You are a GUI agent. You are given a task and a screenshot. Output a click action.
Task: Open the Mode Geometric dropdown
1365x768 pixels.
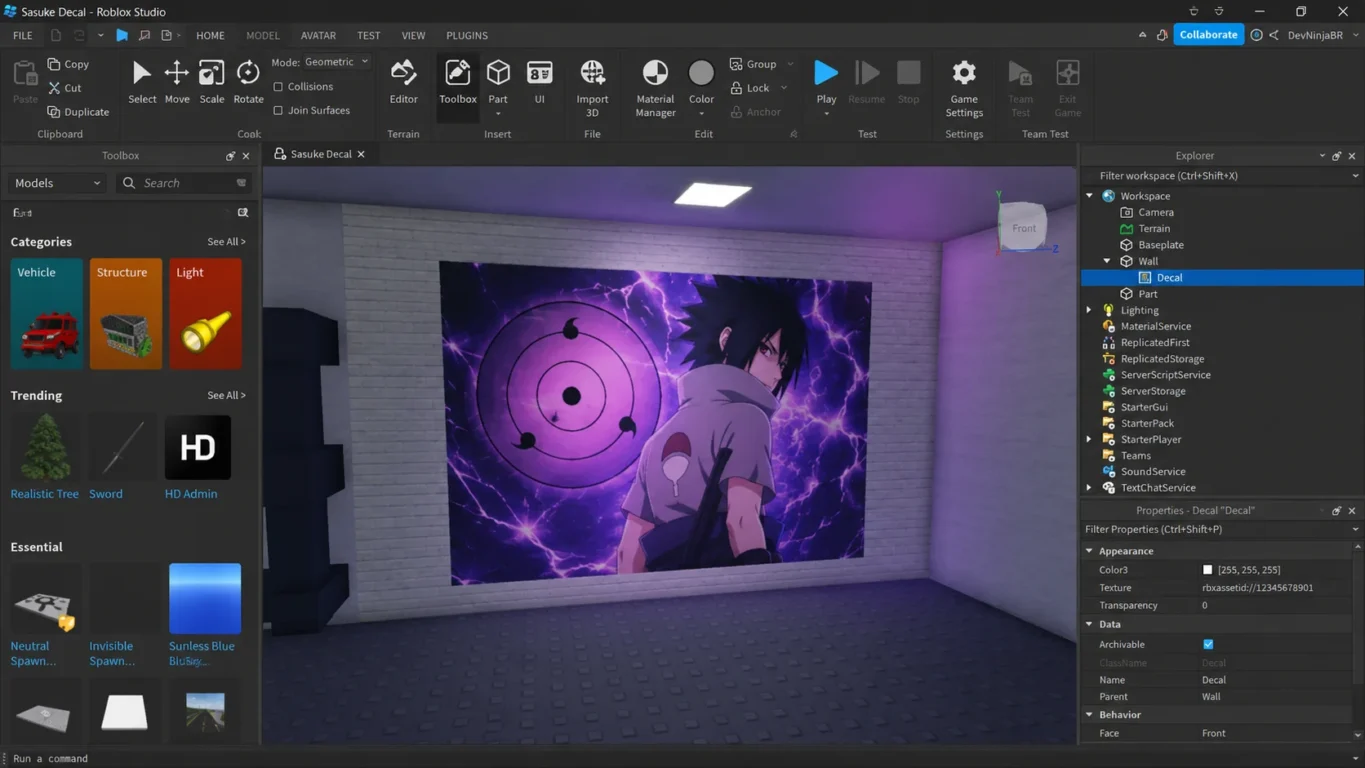click(337, 62)
